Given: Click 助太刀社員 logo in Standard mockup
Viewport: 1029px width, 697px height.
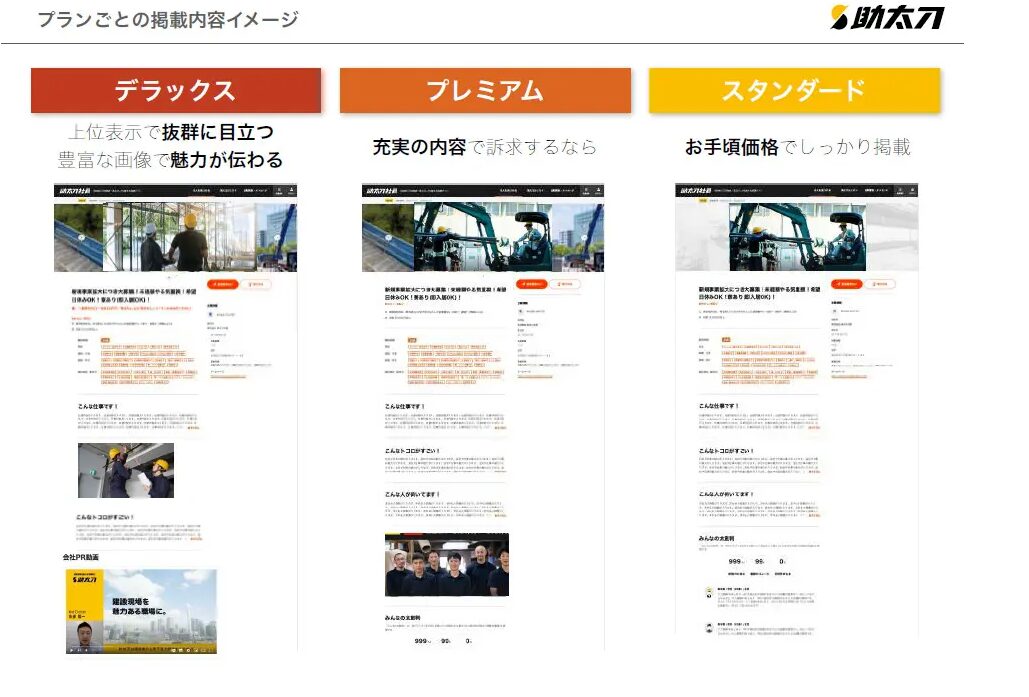Looking at the screenshot, I should pos(695,191).
